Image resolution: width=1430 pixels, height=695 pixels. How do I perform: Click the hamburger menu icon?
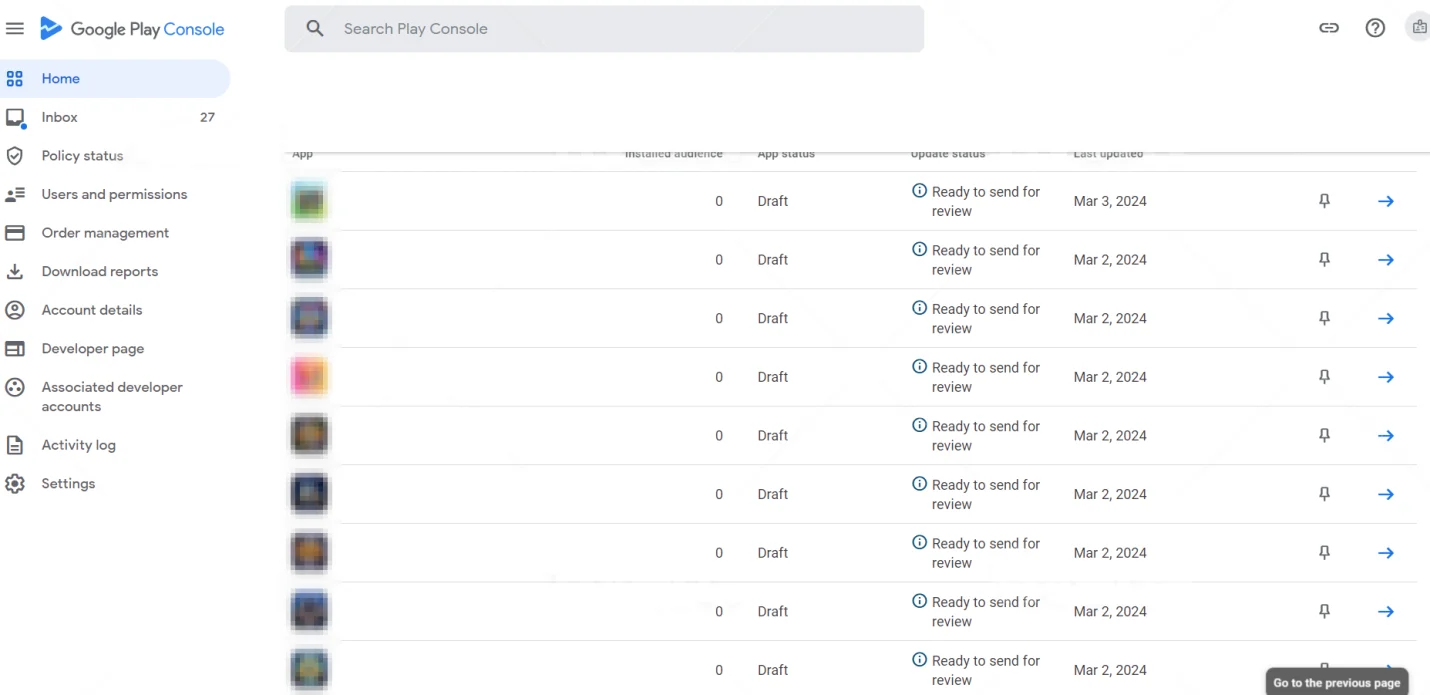pyautogui.click(x=15, y=29)
